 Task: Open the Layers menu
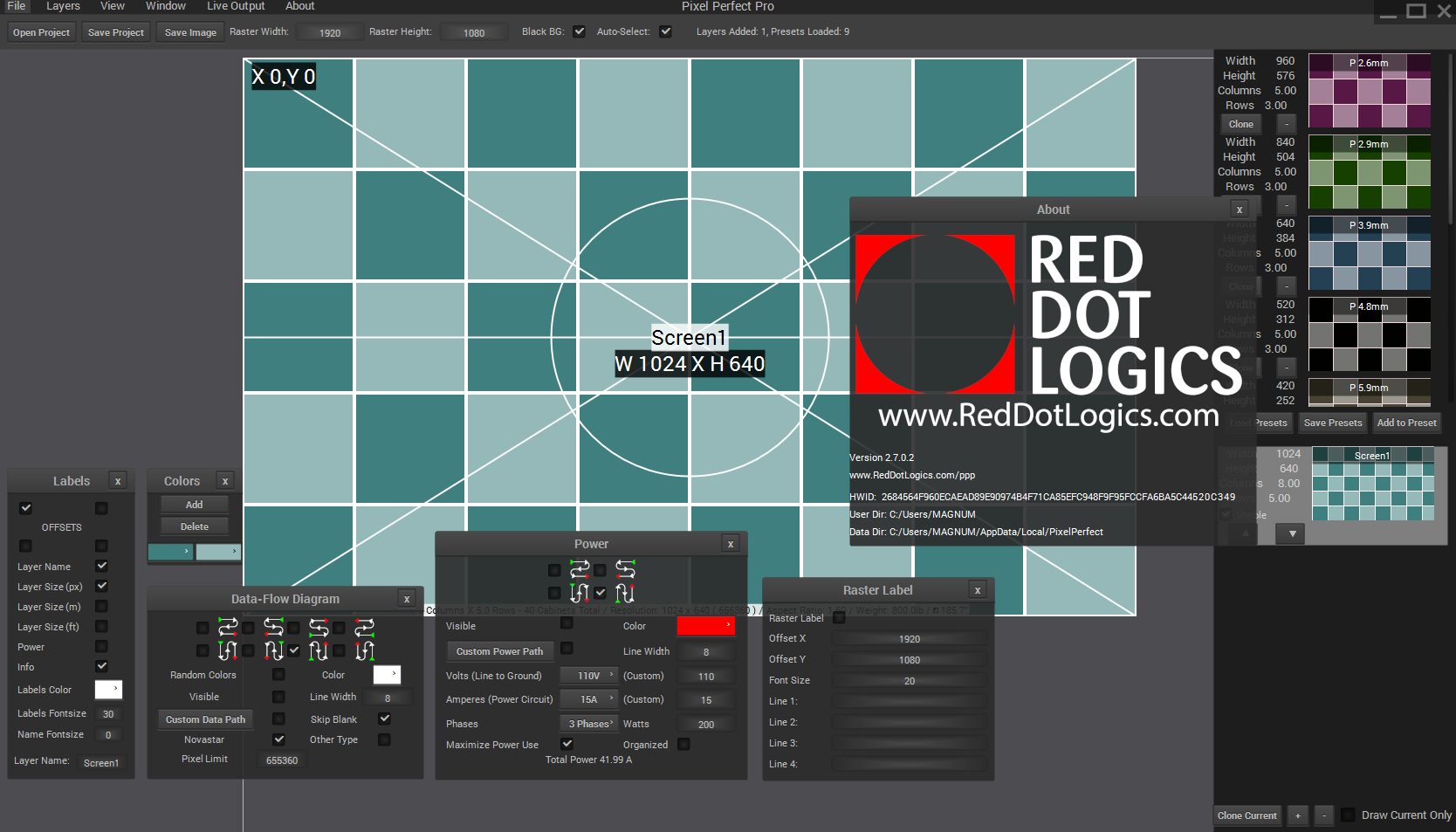[x=63, y=6]
